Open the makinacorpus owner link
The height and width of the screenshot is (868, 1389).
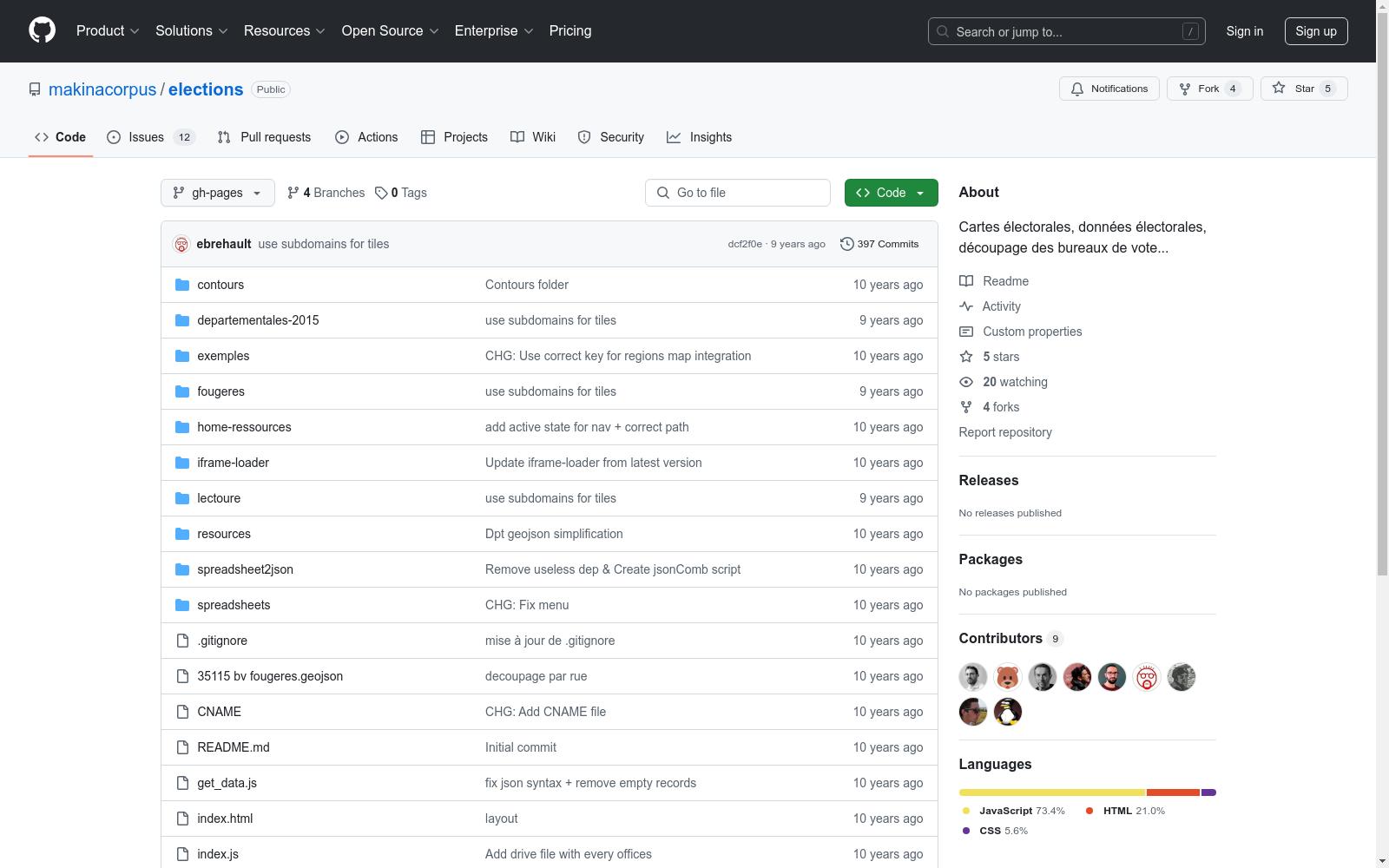[x=102, y=89]
